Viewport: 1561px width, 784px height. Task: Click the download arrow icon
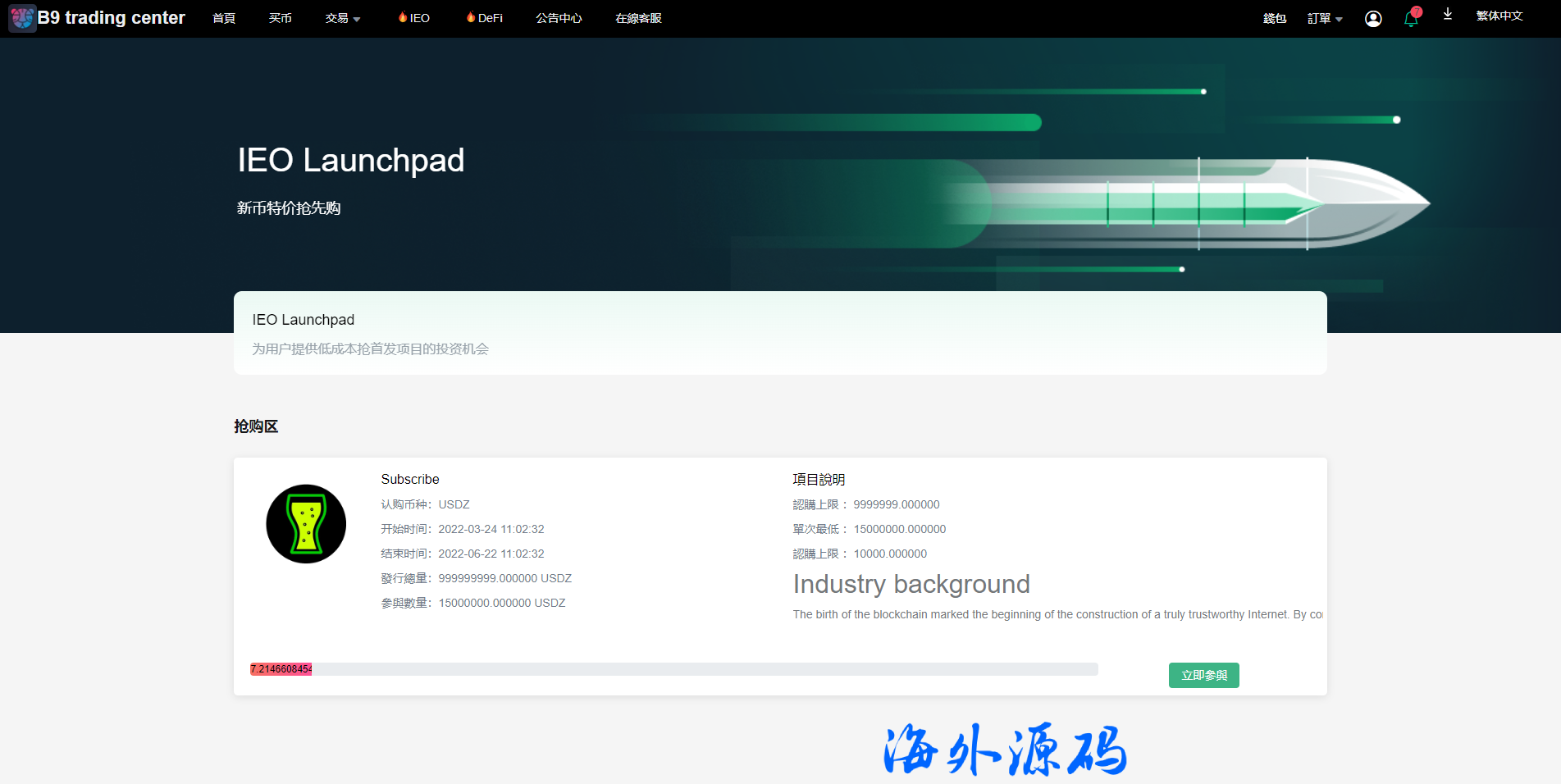click(x=1448, y=15)
